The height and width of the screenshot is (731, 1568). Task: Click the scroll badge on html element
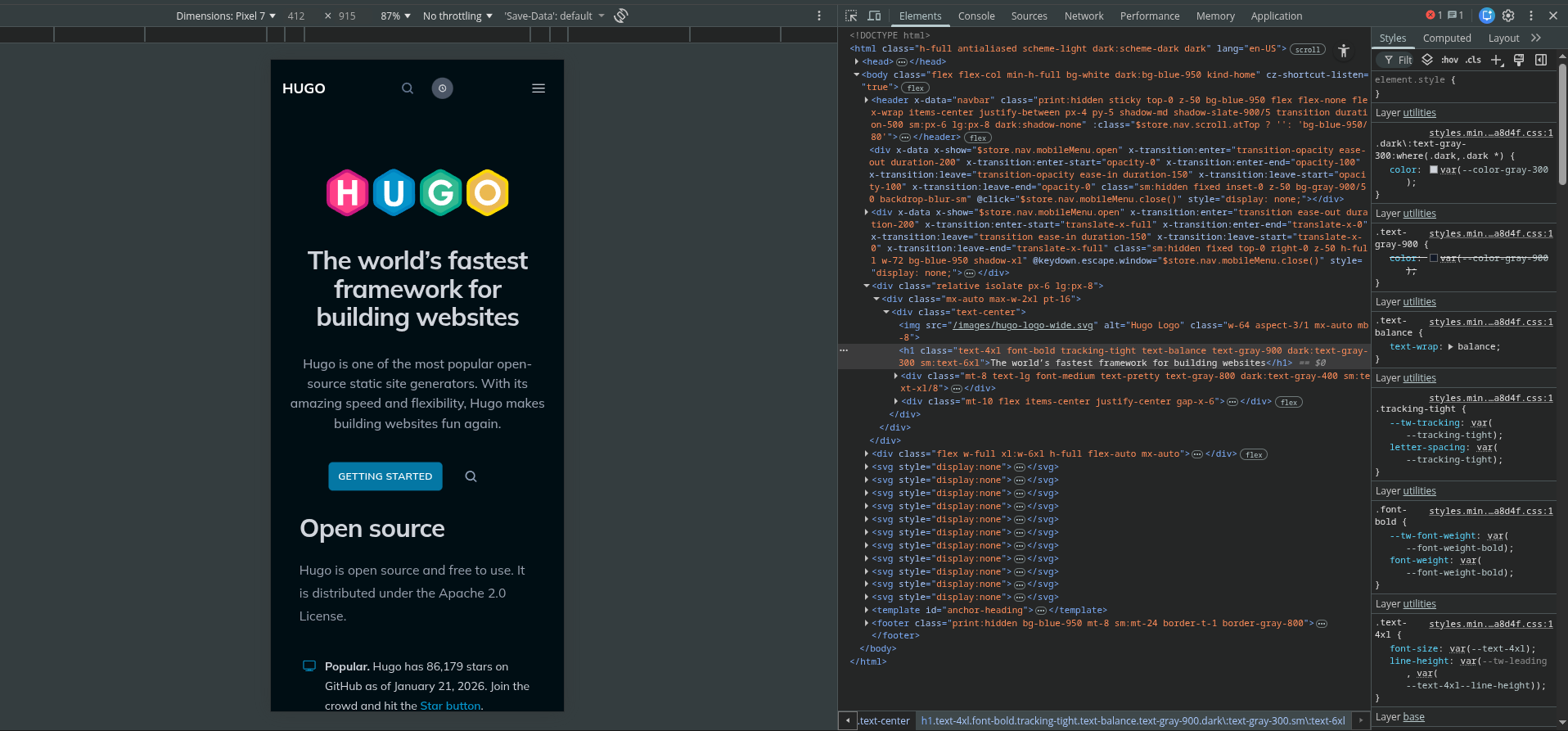coord(1307,49)
